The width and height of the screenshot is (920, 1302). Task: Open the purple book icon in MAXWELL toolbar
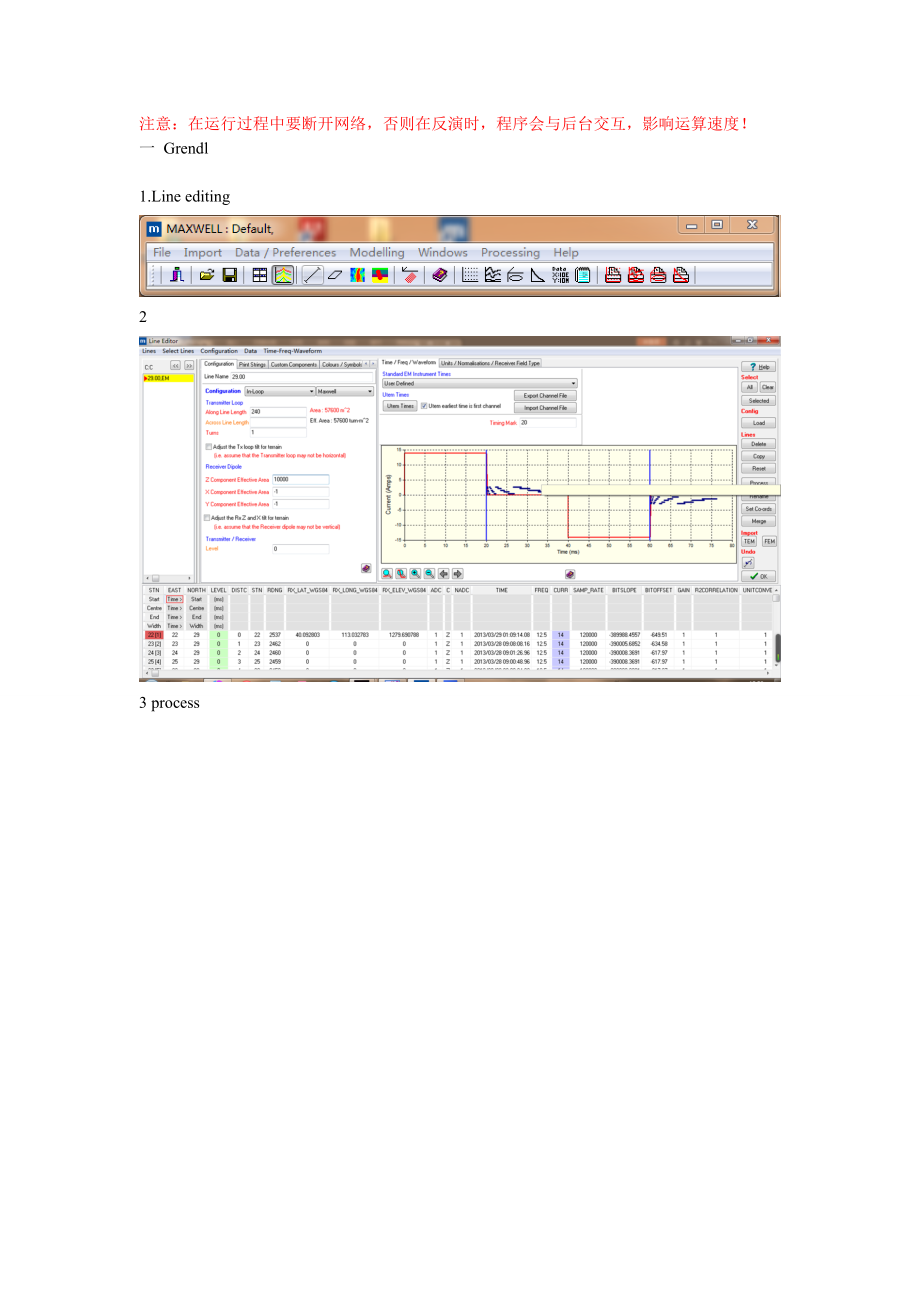tap(439, 275)
